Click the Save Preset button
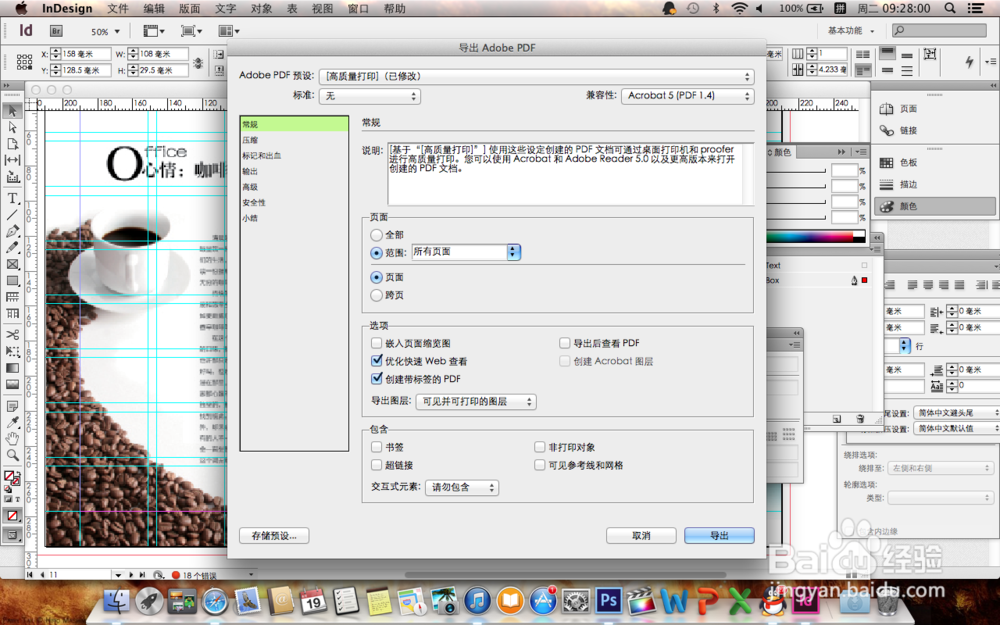Viewport: 1000px width, 625px height. point(274,536)
